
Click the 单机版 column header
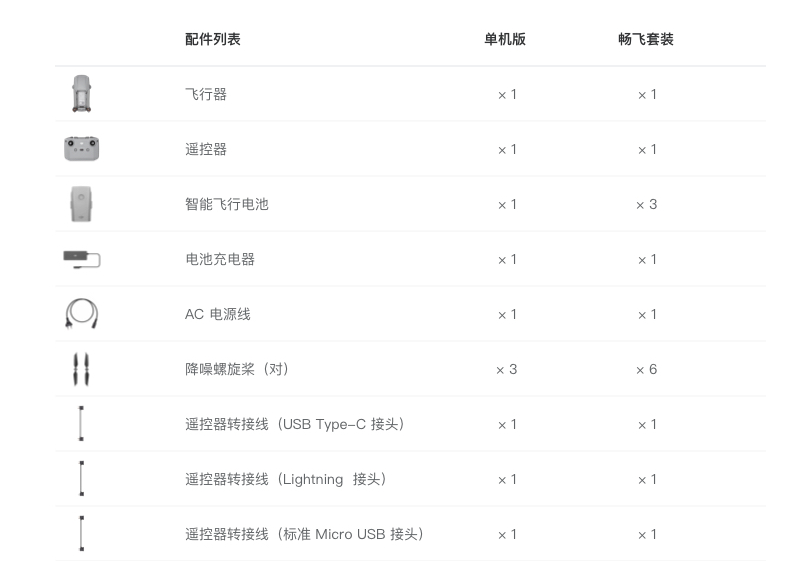[x=505, y=39]
